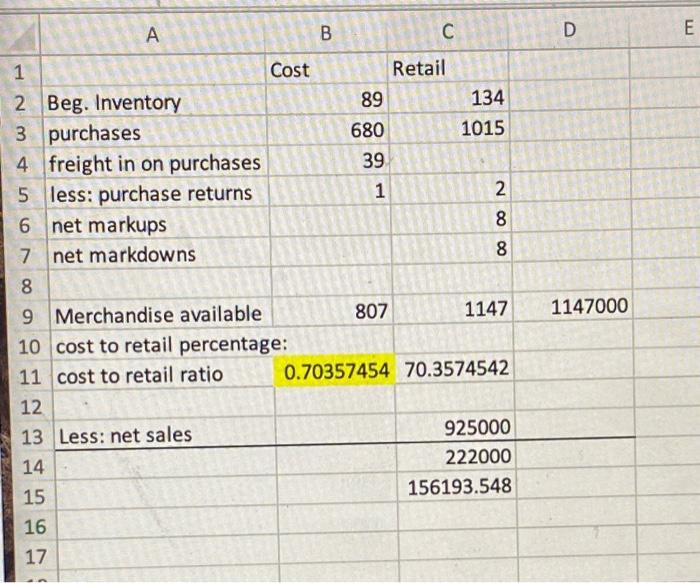
Task: Click the 'Cost' header cell
Action: pyautogui.click(x=327, y=70)
